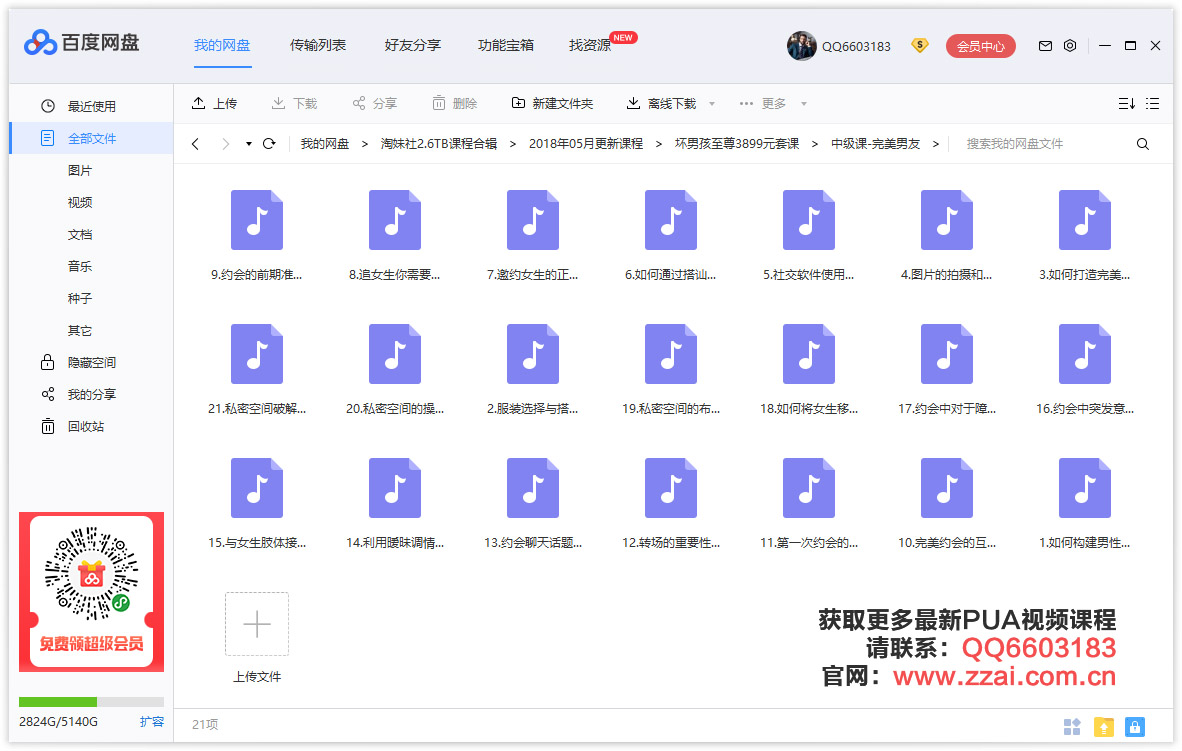Go back with the left arrow
The height and width of the screenshot is (751, 1182).
click(x=195, y=144)
